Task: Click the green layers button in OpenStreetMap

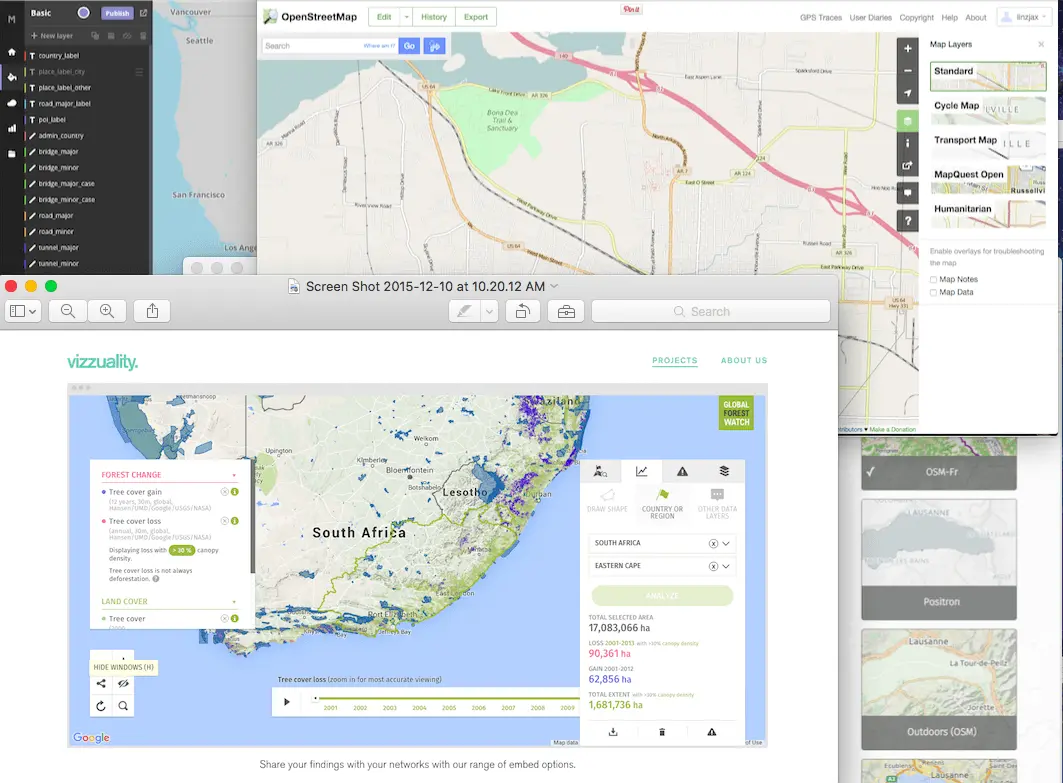Action: coord(907,121)
